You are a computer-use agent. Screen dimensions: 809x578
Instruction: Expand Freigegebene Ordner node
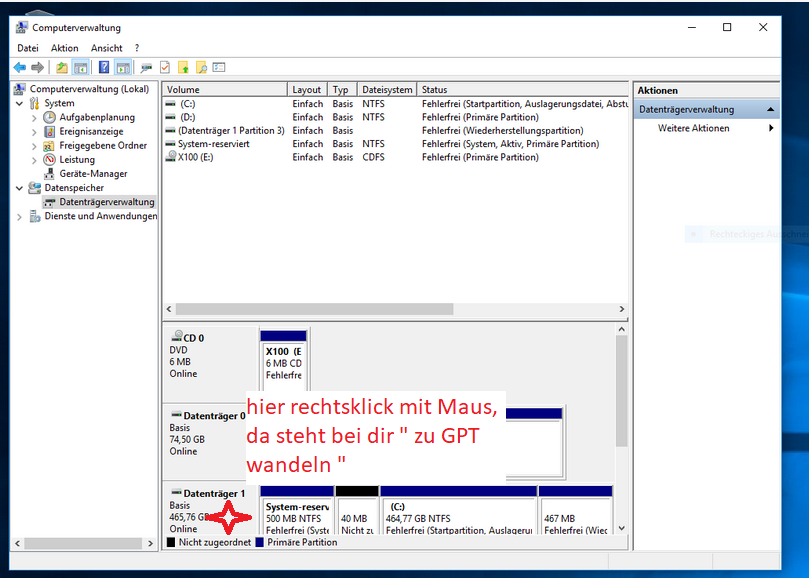pos(34,146)
